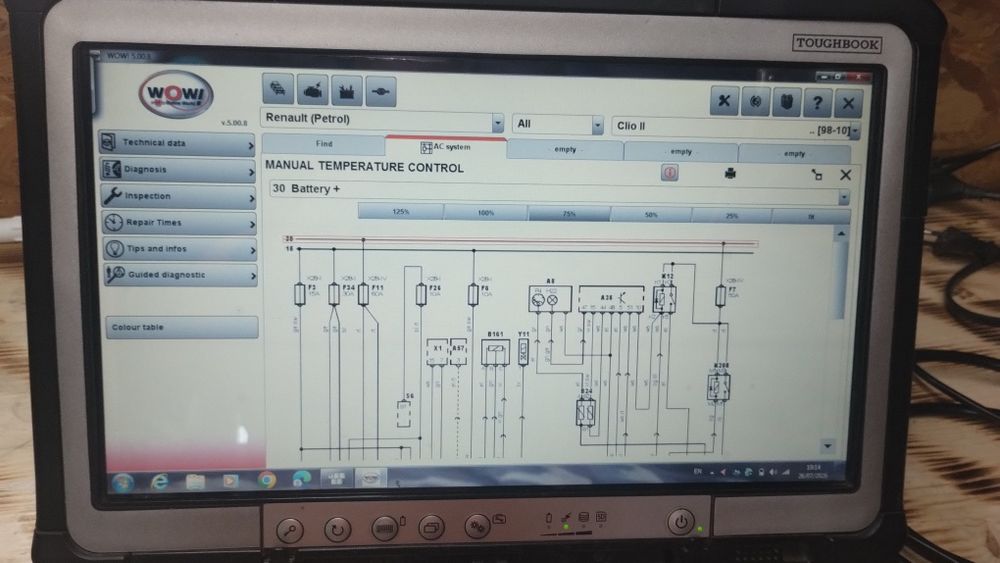The height and width of the screenshot is (563, 1000).
Task: Set diagram zoom to 100%
Action: tap(486, 213)
